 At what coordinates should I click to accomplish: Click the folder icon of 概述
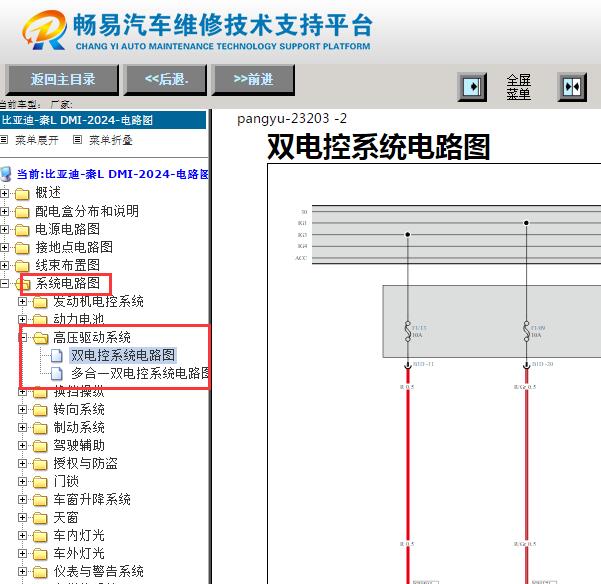[x=22, y=194]
